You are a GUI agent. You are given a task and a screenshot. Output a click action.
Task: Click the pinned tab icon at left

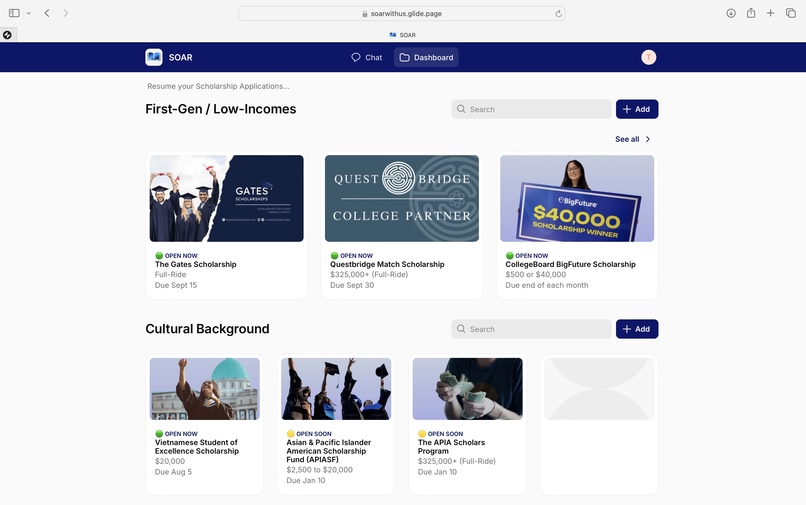click(7, 35)
